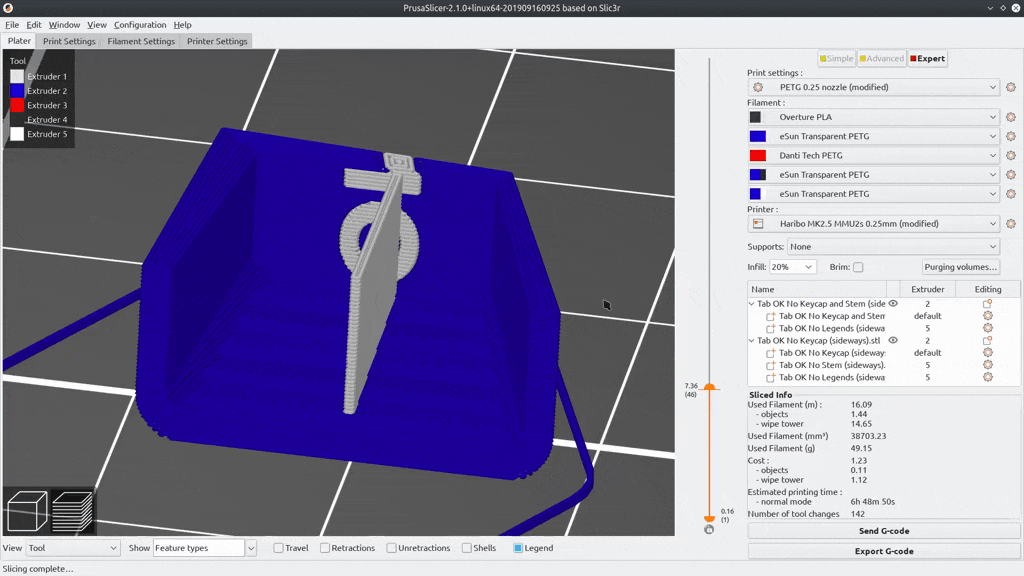Screen dimensions: 1024x576
Task: Enable the Brim checkbox
Action: tap(858, 267)
